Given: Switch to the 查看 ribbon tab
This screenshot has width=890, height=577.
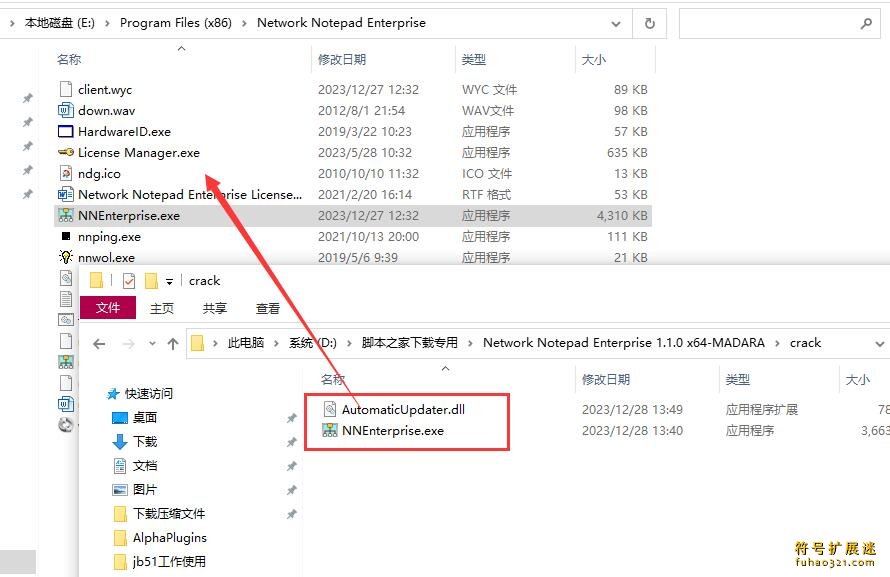Looking at the screenshot, I should click(x=266, y=308).
